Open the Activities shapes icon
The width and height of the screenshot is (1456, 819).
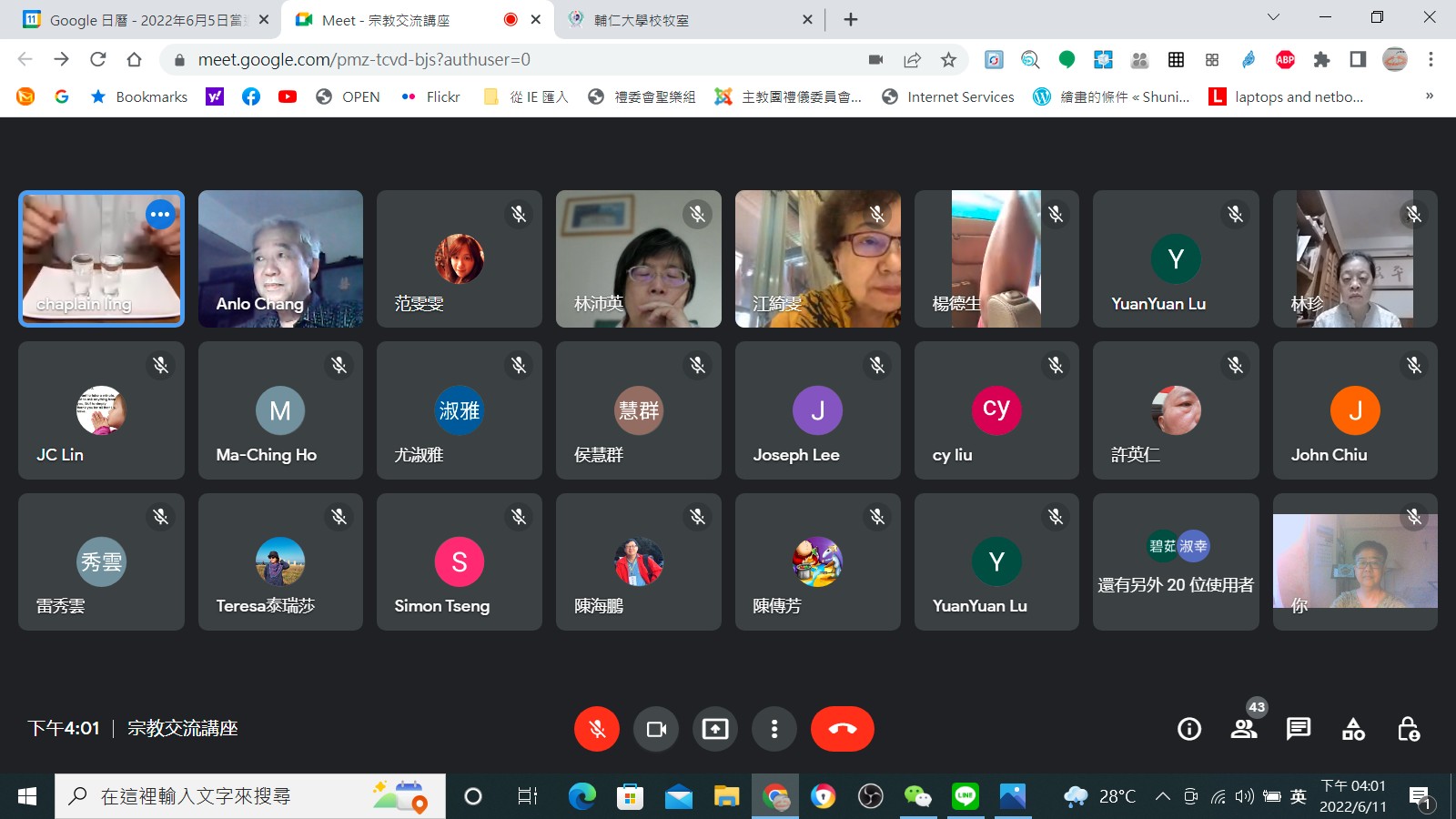coord(1353,729)
